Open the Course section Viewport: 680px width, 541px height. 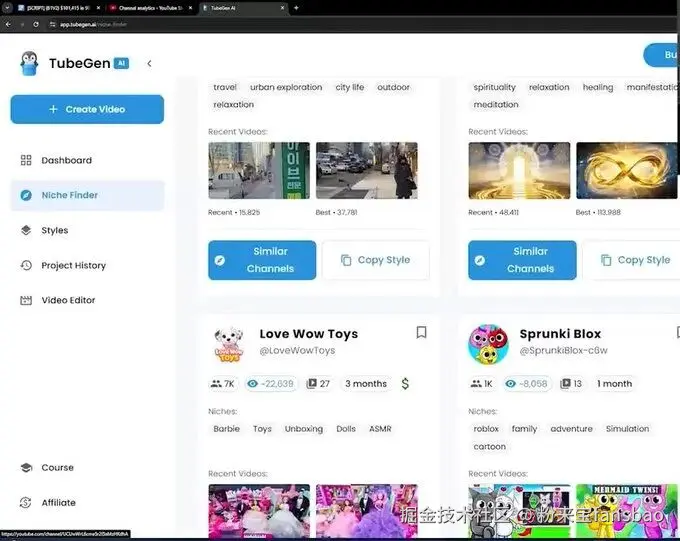click(87, 467)
